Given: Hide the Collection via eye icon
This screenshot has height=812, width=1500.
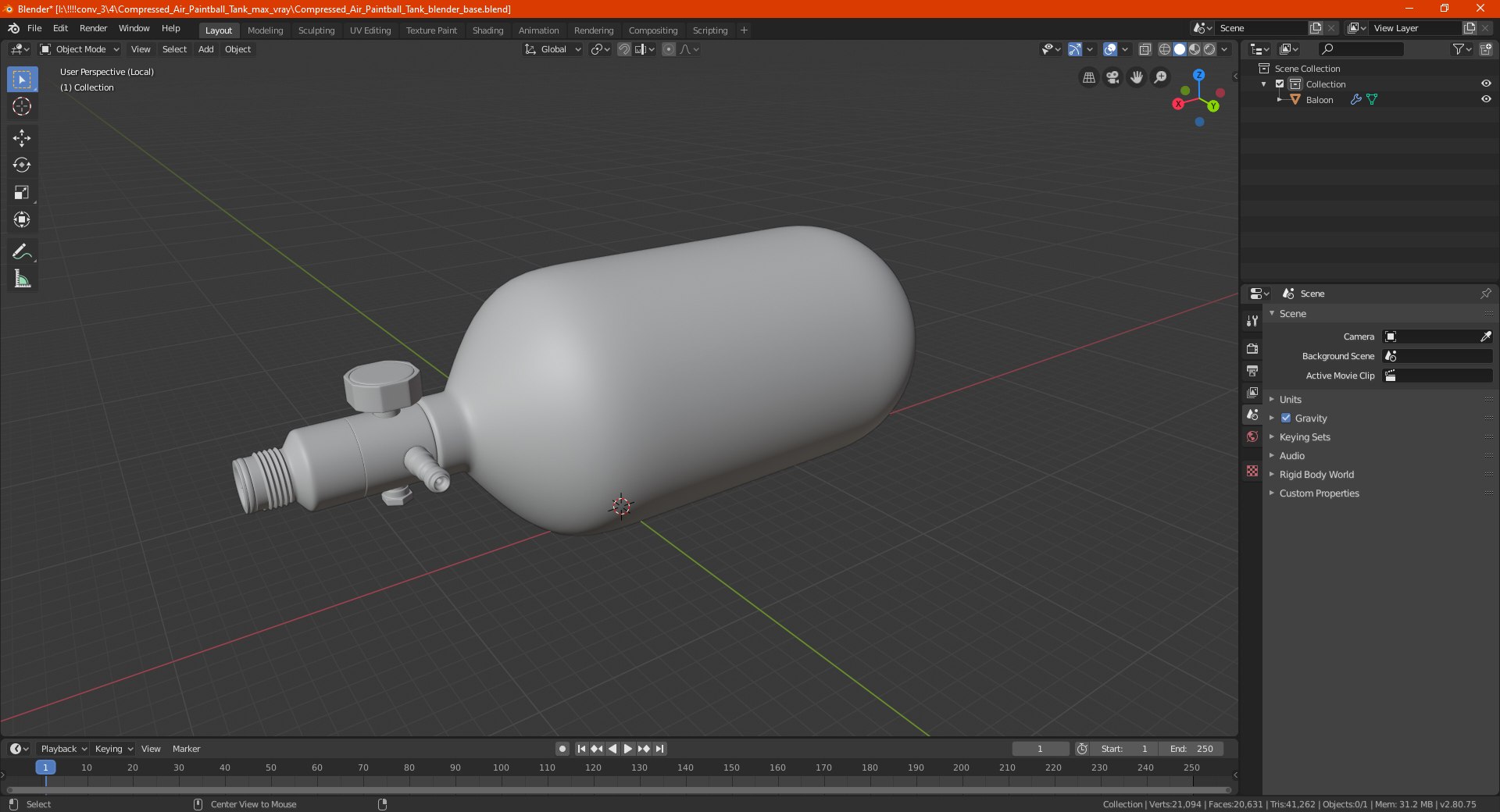Looking at the screenshot, I should [x=1486, y=84].
